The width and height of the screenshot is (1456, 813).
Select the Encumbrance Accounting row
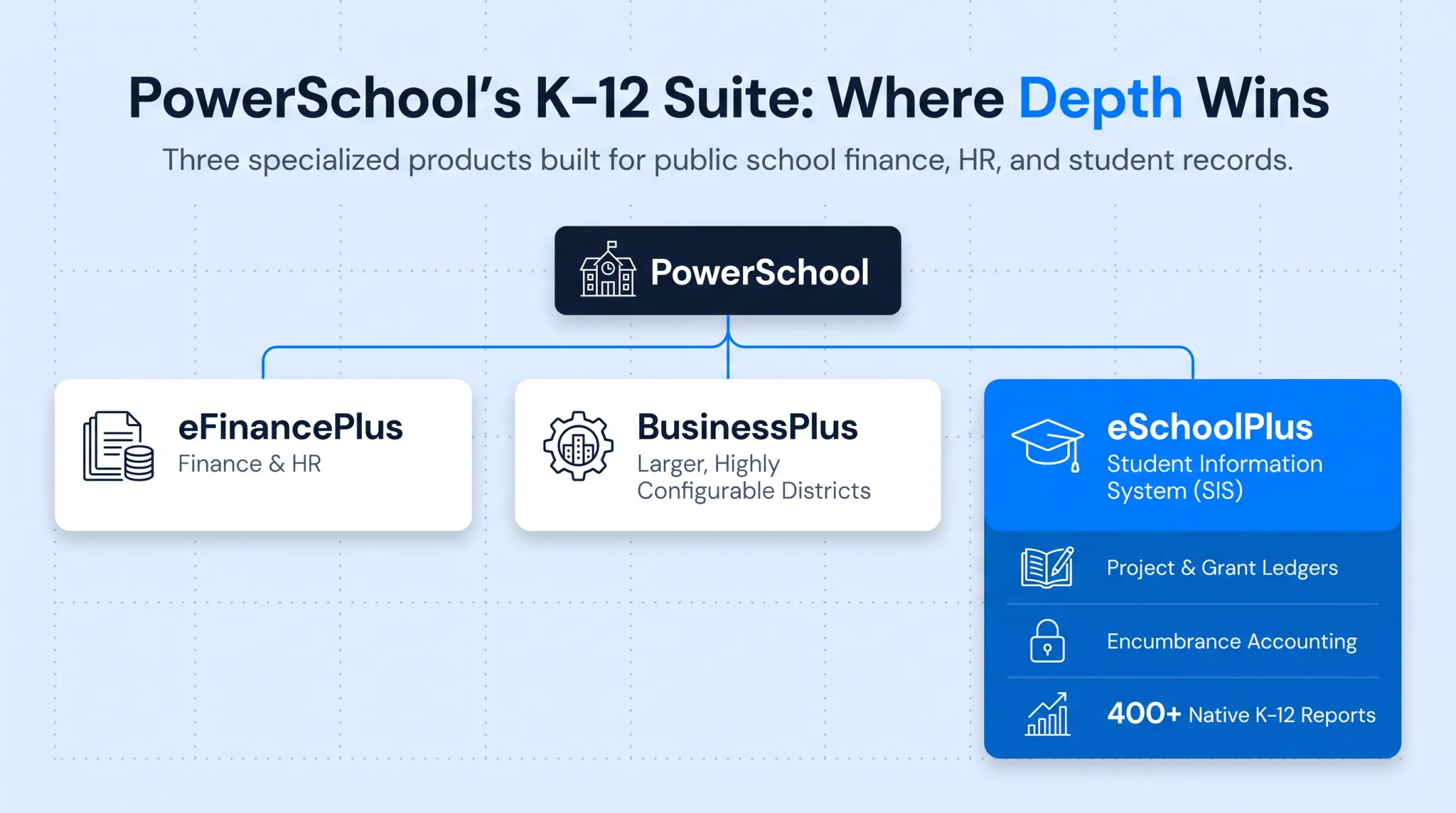[x=1192, y=640]
